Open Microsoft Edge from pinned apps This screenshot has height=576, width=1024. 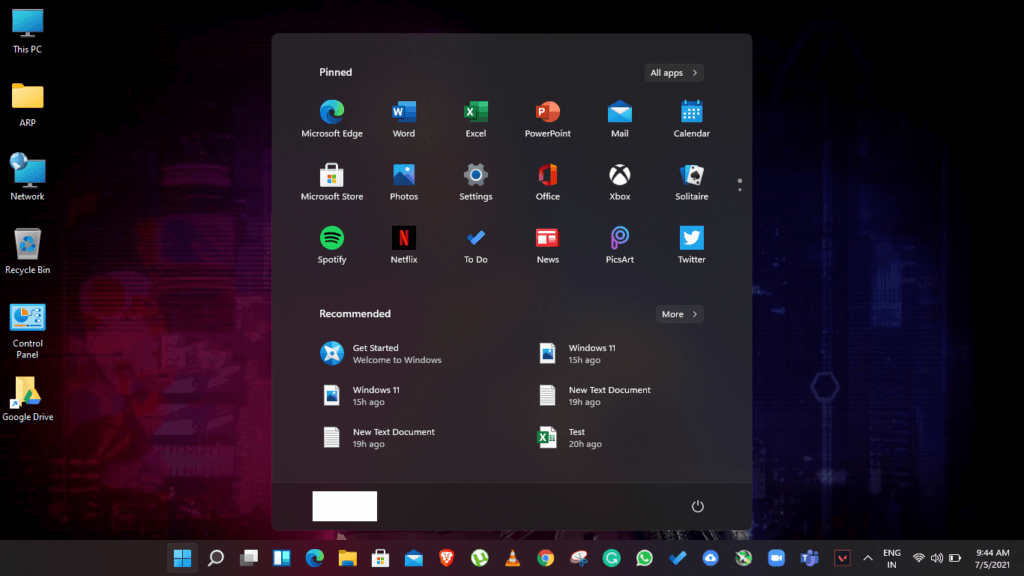tap(332, 120)
